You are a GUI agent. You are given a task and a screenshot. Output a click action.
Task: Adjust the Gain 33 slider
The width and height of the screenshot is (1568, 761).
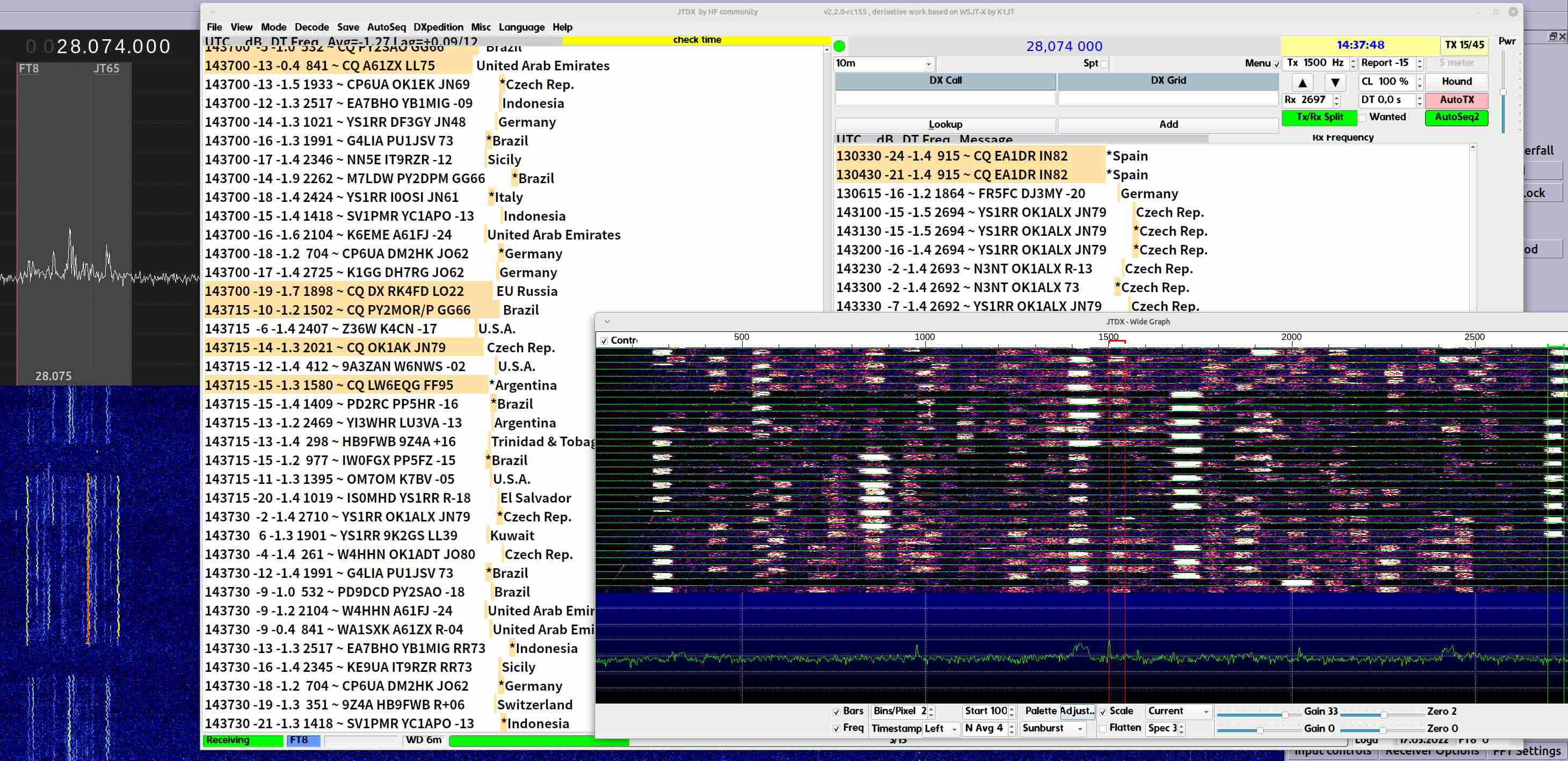[x=1284, y=714]
